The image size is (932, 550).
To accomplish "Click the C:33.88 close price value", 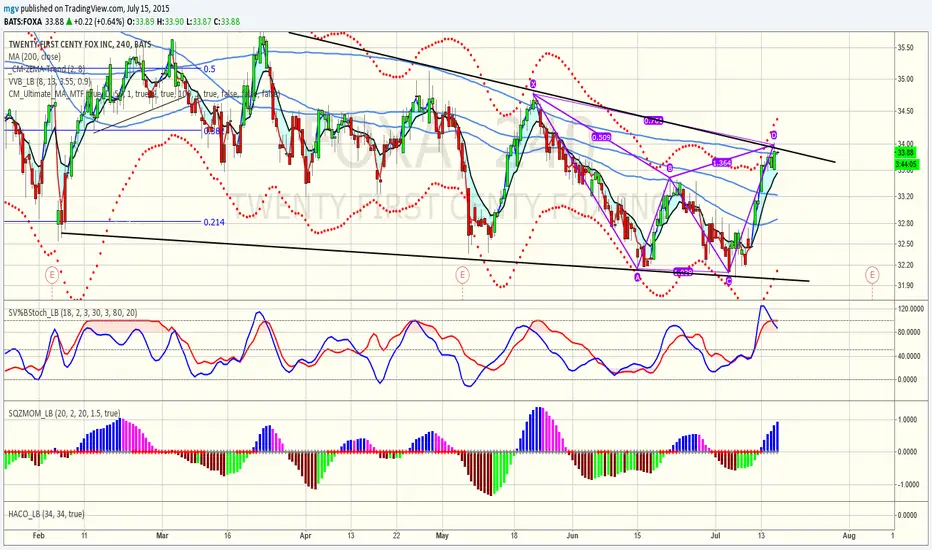I will (x=227, y=21).
